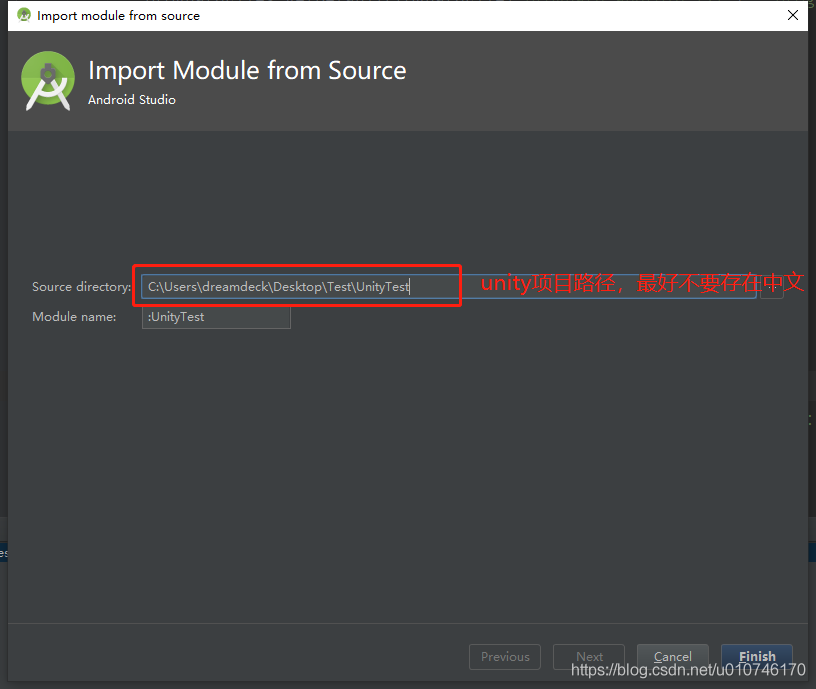The height and width of the screenshot is (689, 816).
Task: Click the Android Studio logo in header
Action: [48, 81]
